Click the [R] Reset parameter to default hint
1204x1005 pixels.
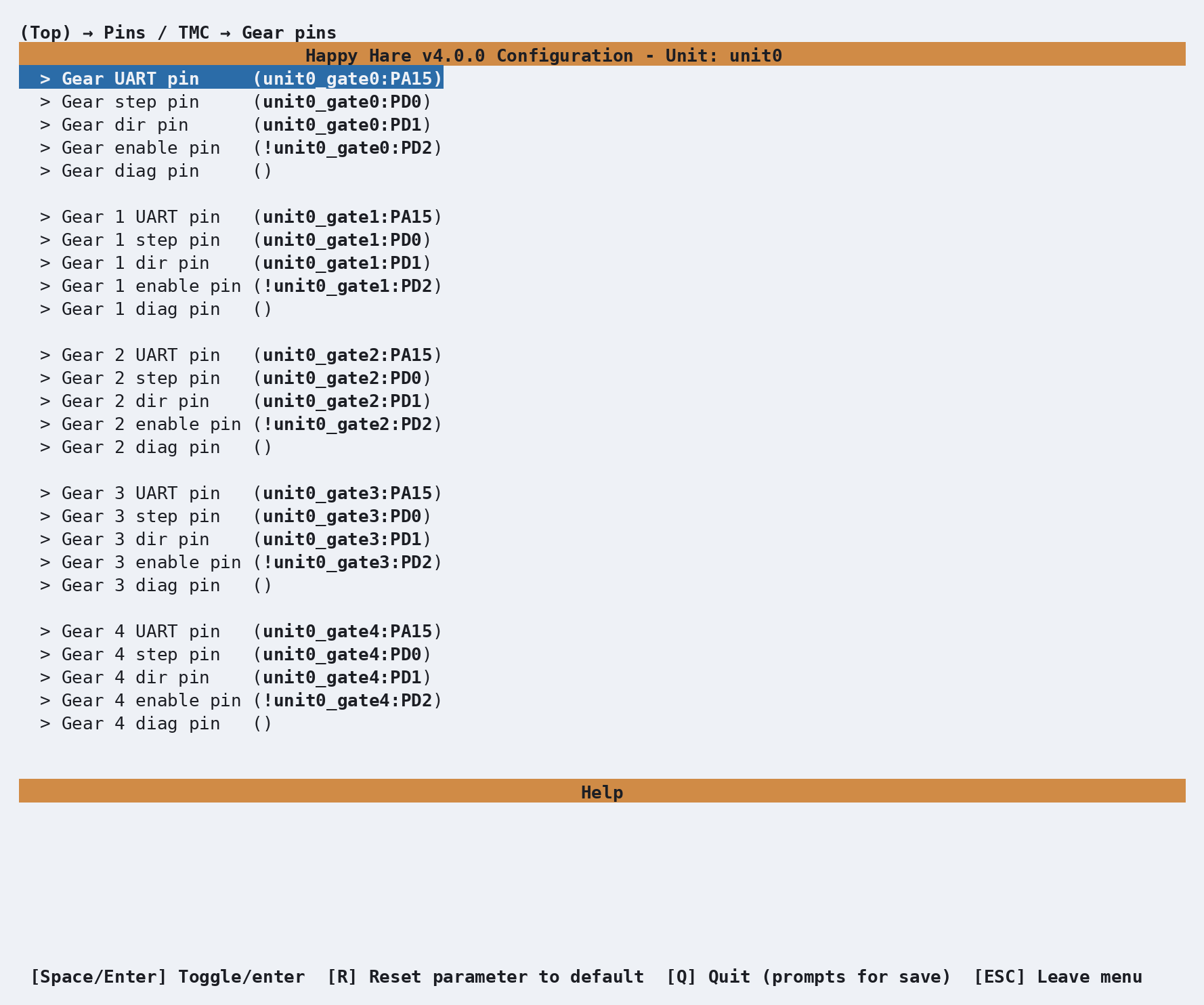[486, 977]
